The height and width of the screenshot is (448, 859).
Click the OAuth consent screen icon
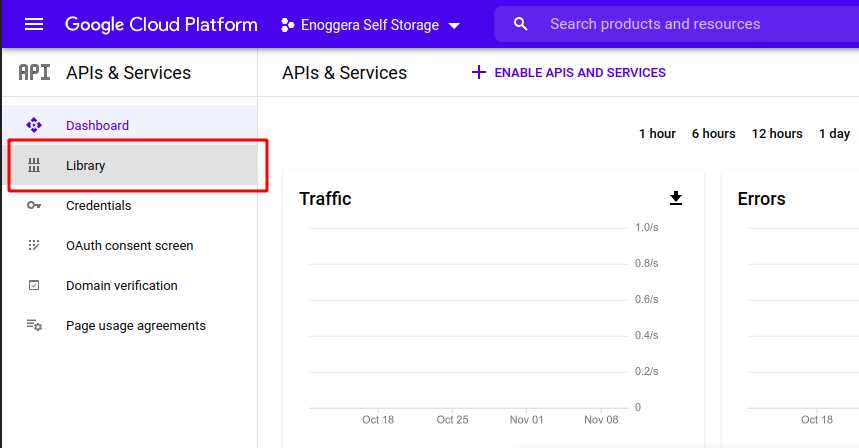[34, 245]
